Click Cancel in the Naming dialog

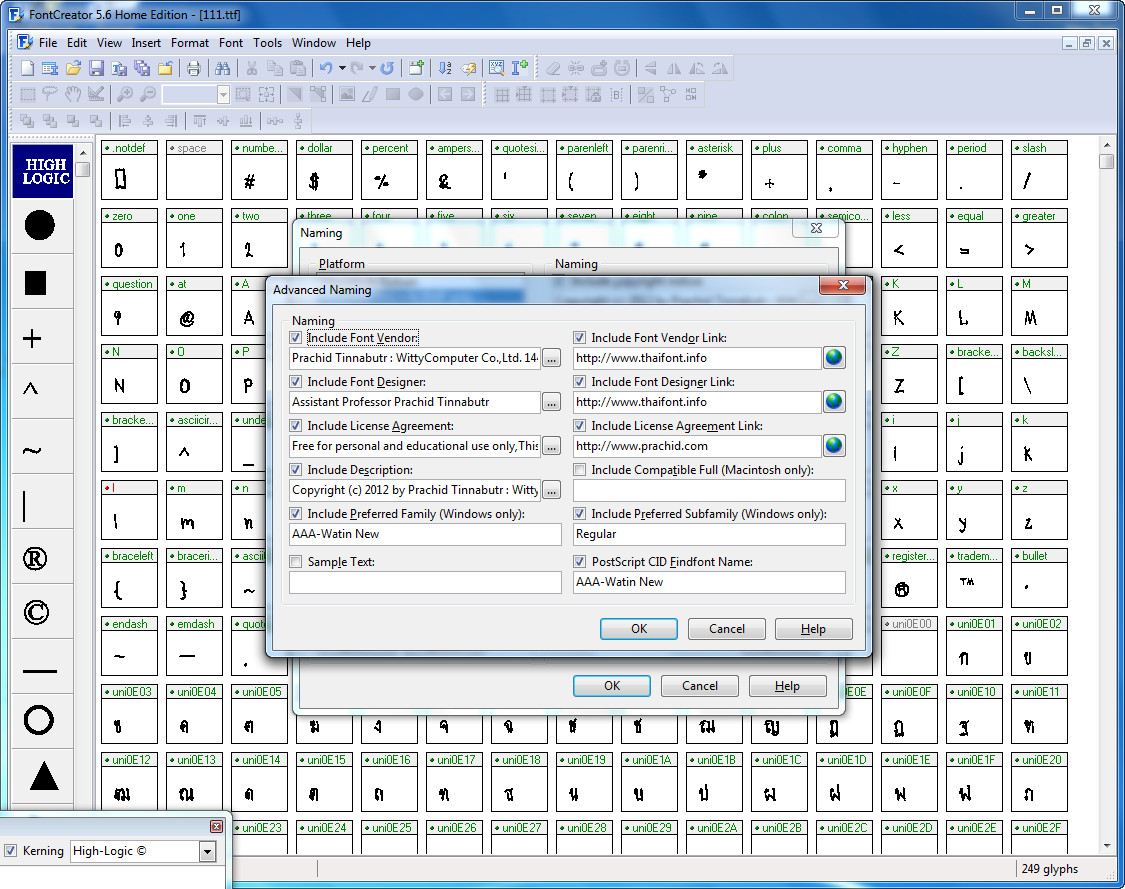tap(700, 686)
